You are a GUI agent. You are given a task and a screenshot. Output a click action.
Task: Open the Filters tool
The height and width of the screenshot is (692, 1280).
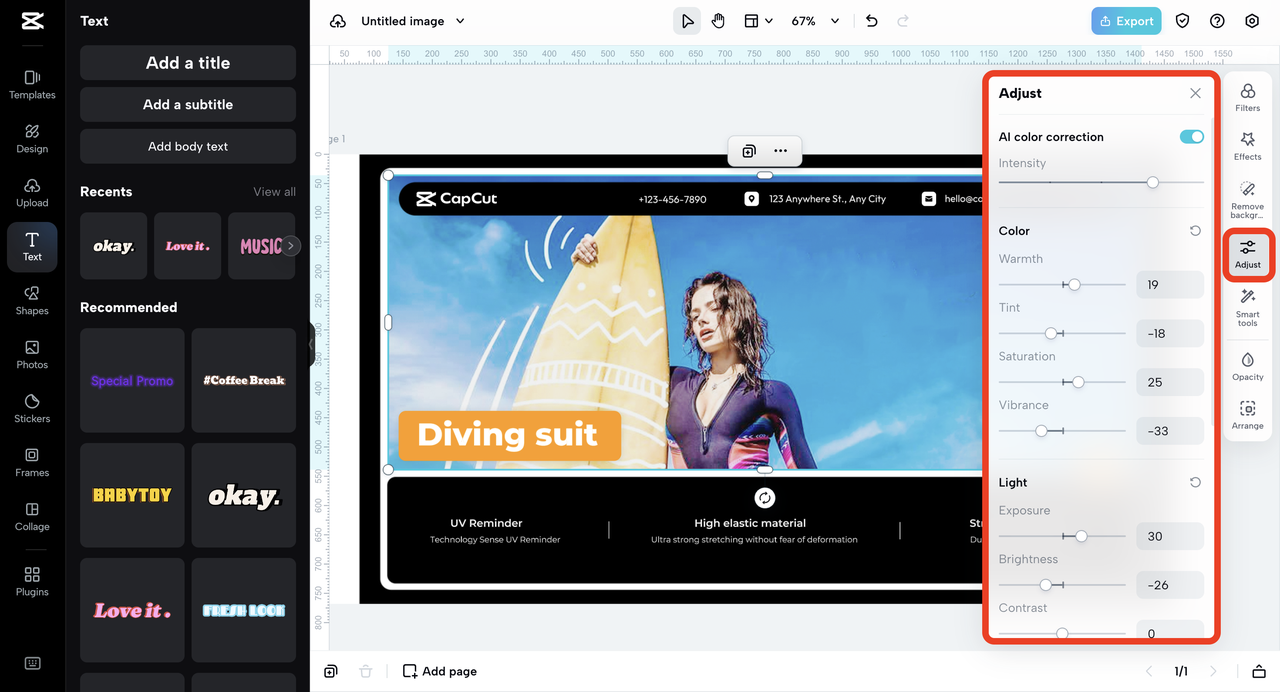coord(1248,97)
